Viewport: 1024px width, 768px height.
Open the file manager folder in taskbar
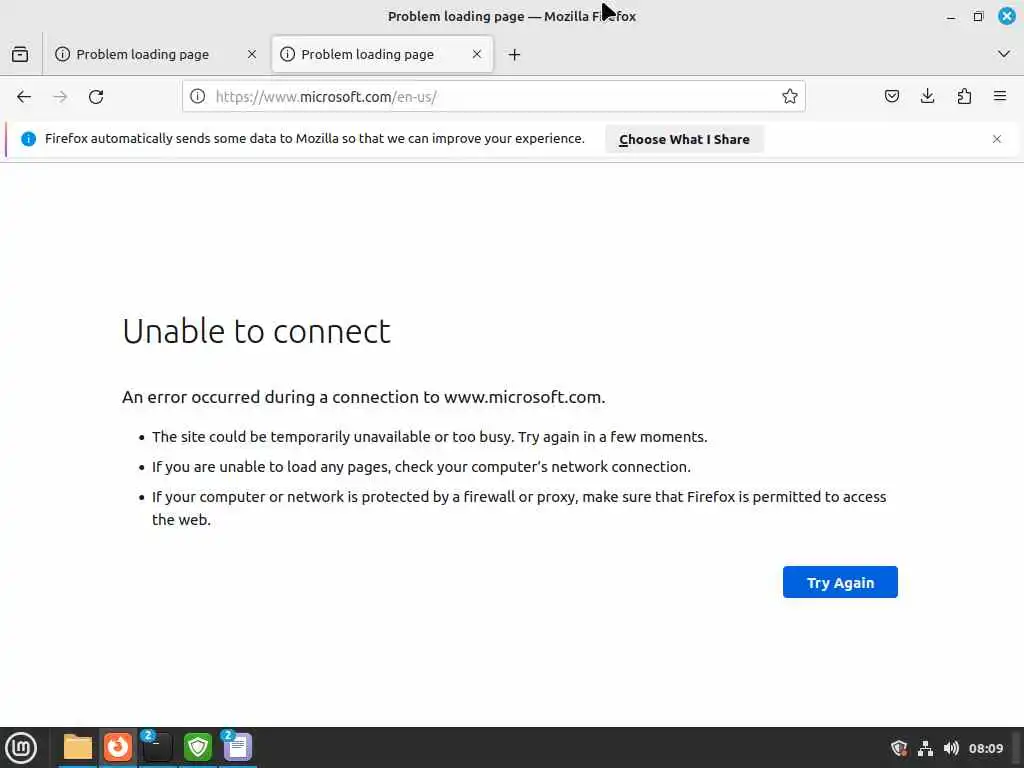pos(78,747)
